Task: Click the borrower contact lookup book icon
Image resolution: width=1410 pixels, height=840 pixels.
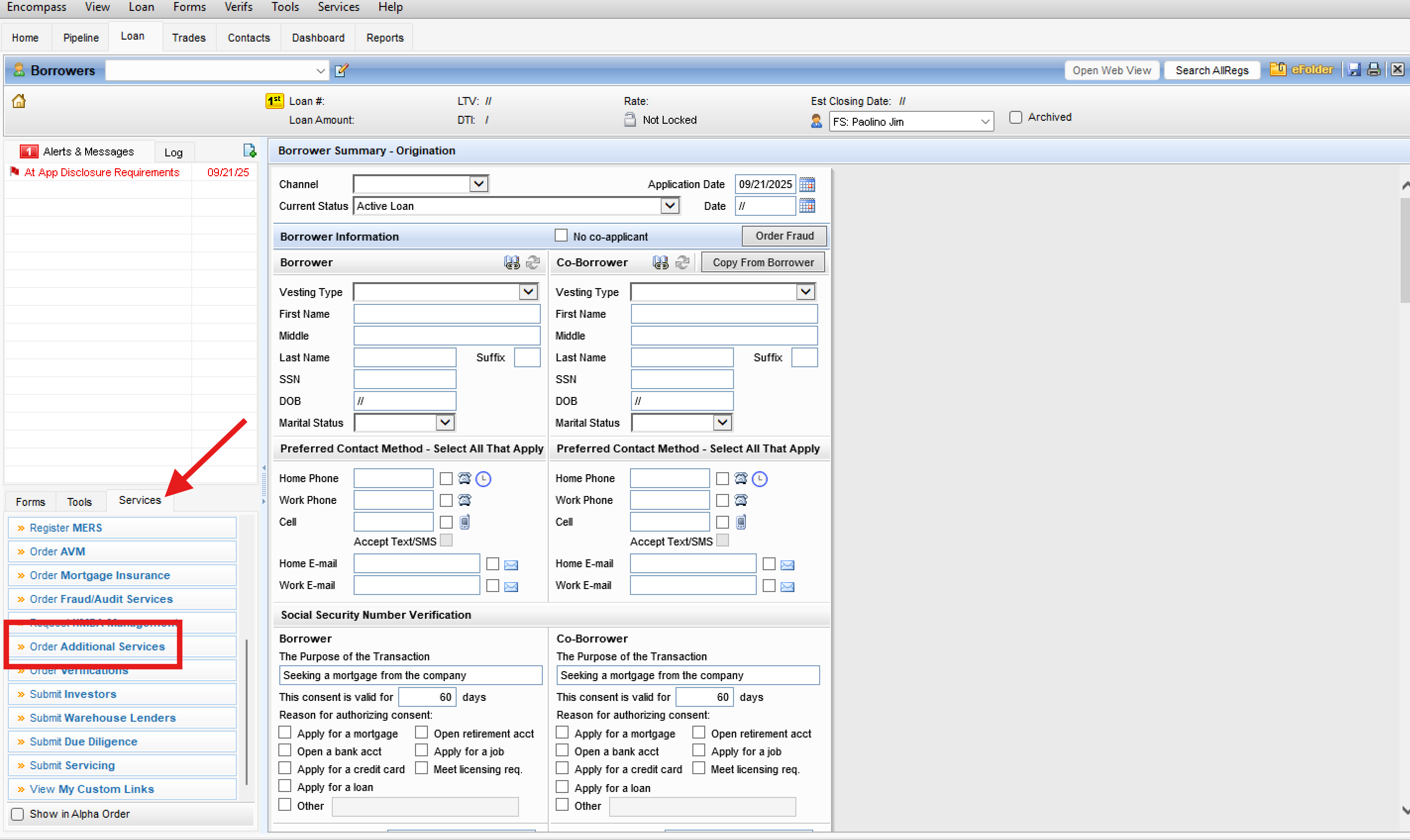Action: [511, 262]
